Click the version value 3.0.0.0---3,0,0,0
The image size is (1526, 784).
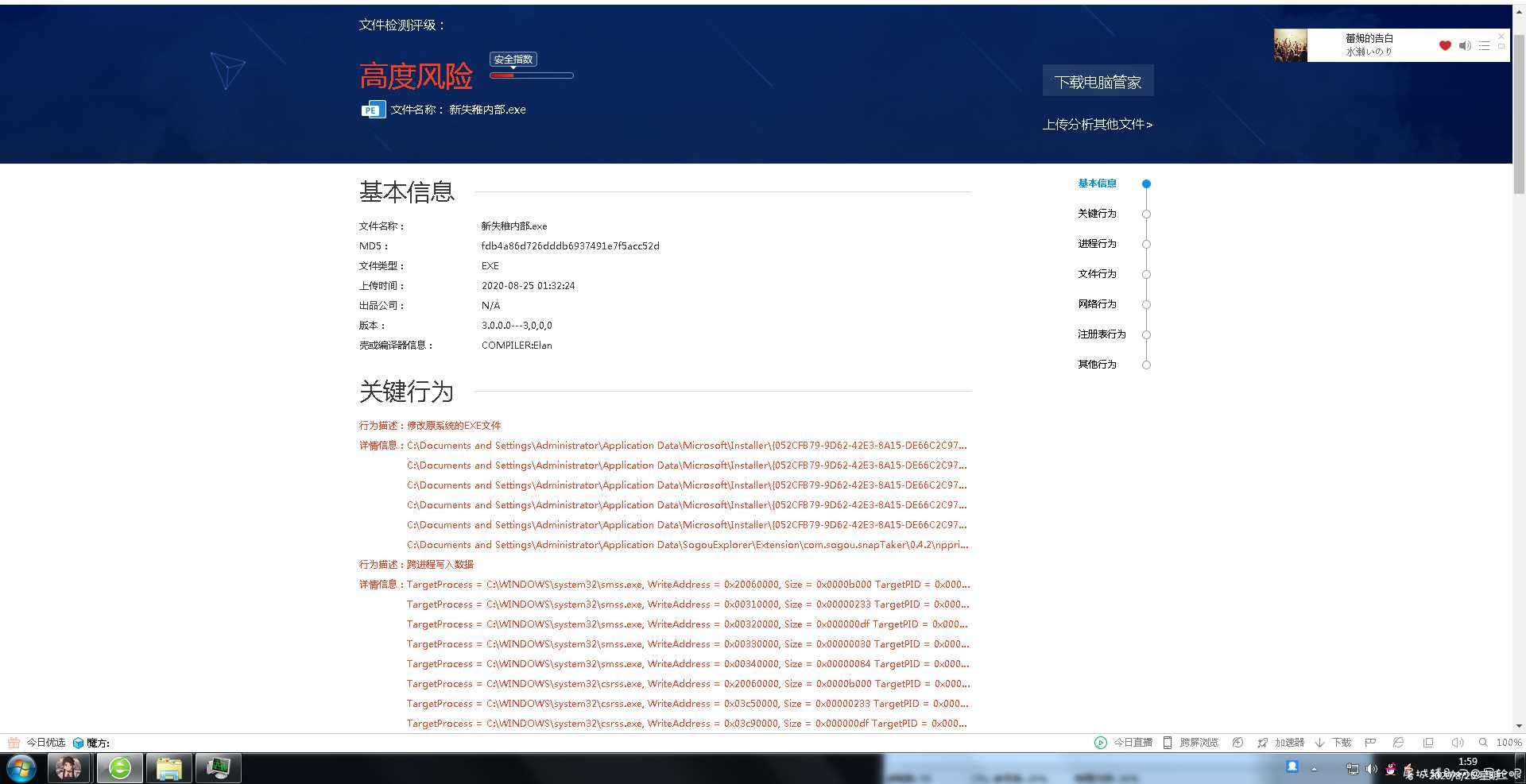click(x=517, y=326)
